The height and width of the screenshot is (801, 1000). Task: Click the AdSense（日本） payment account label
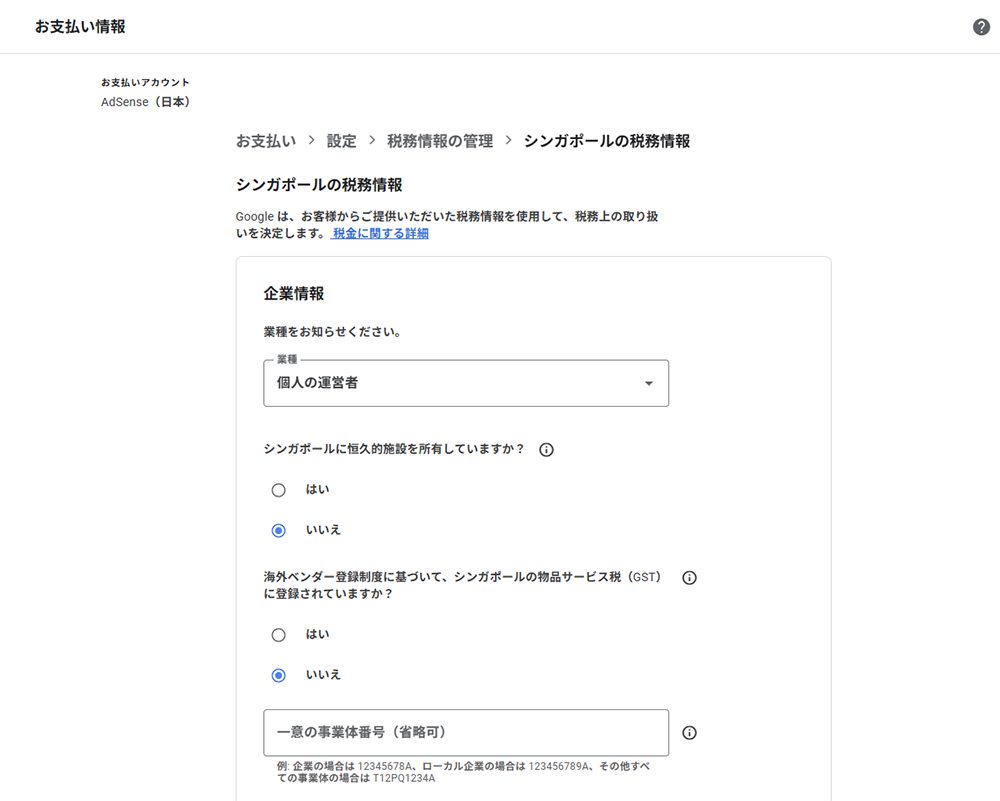[x=146, y=102]
